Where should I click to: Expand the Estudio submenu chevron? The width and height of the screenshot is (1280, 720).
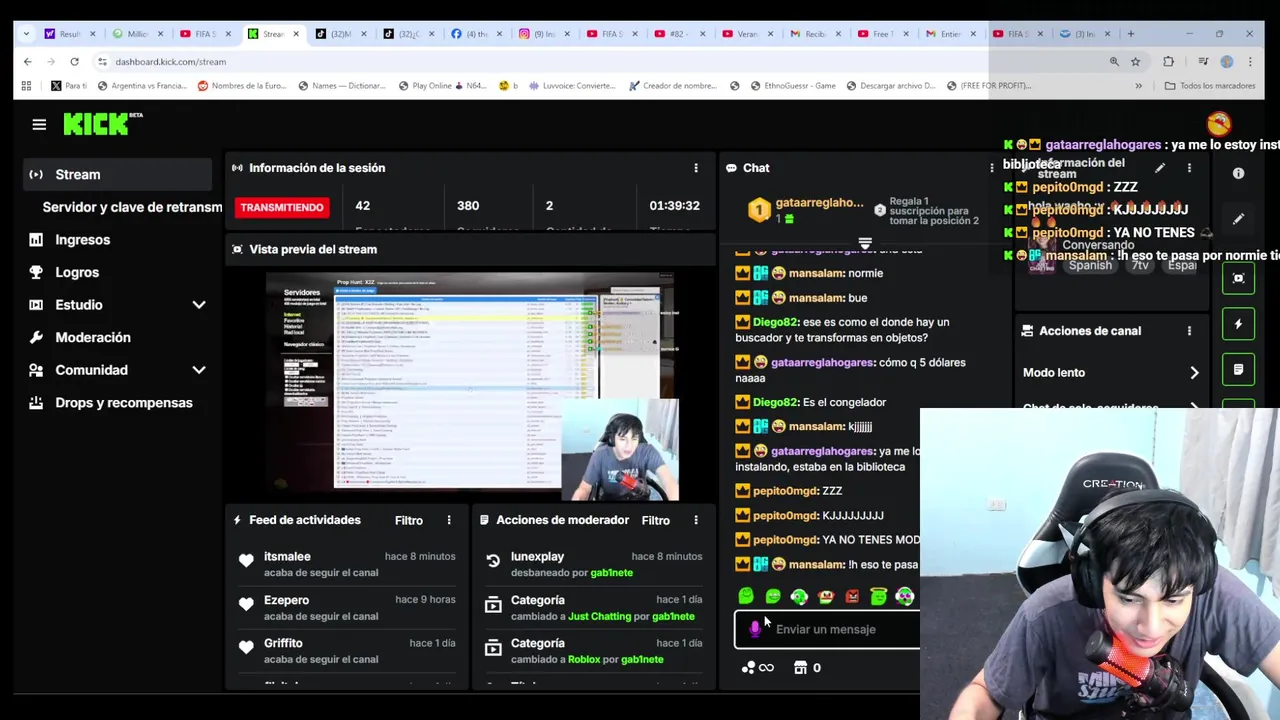pos(199,305)
